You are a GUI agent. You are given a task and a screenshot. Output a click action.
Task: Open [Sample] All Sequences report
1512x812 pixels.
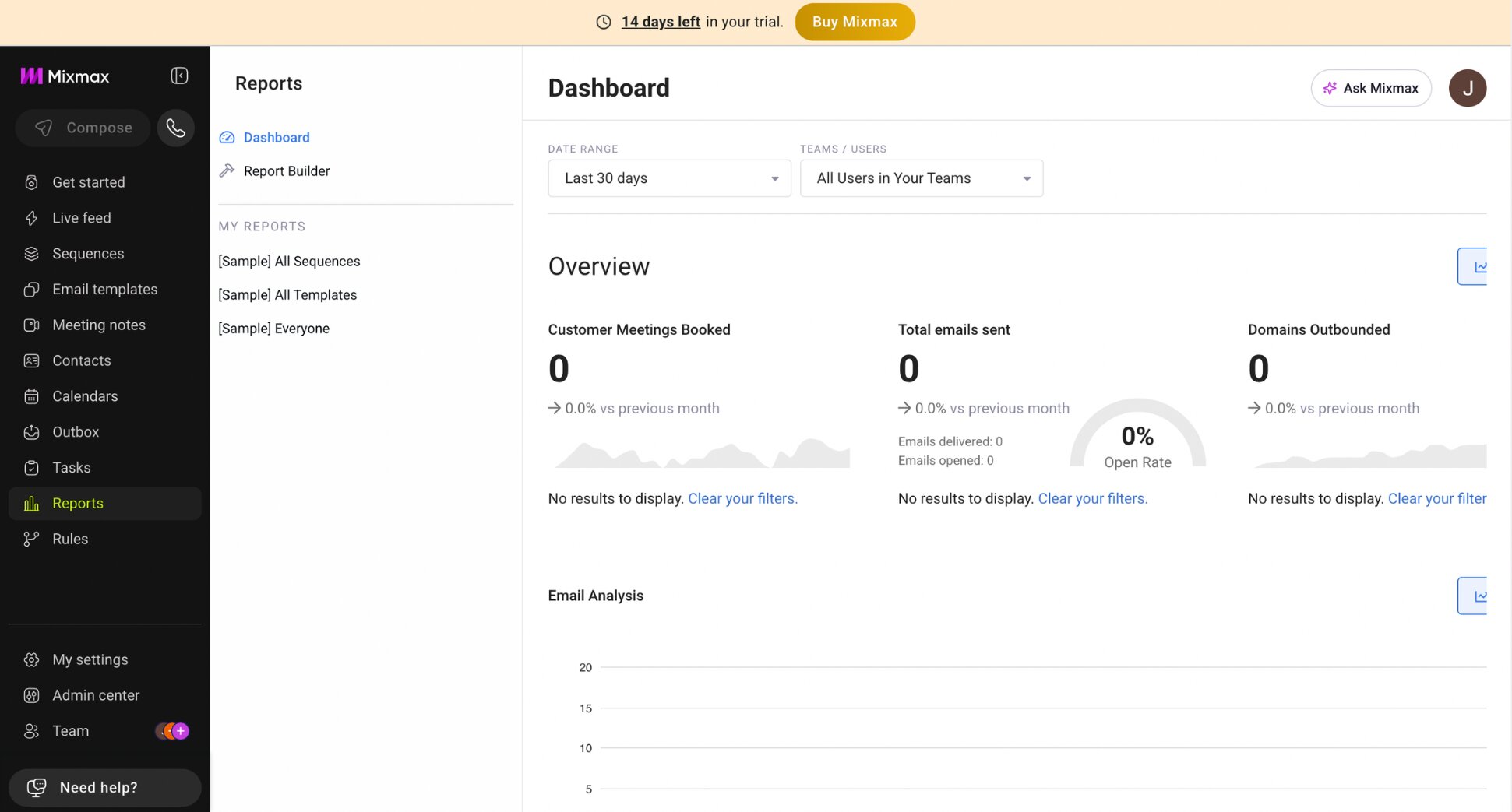pos(289,262)
